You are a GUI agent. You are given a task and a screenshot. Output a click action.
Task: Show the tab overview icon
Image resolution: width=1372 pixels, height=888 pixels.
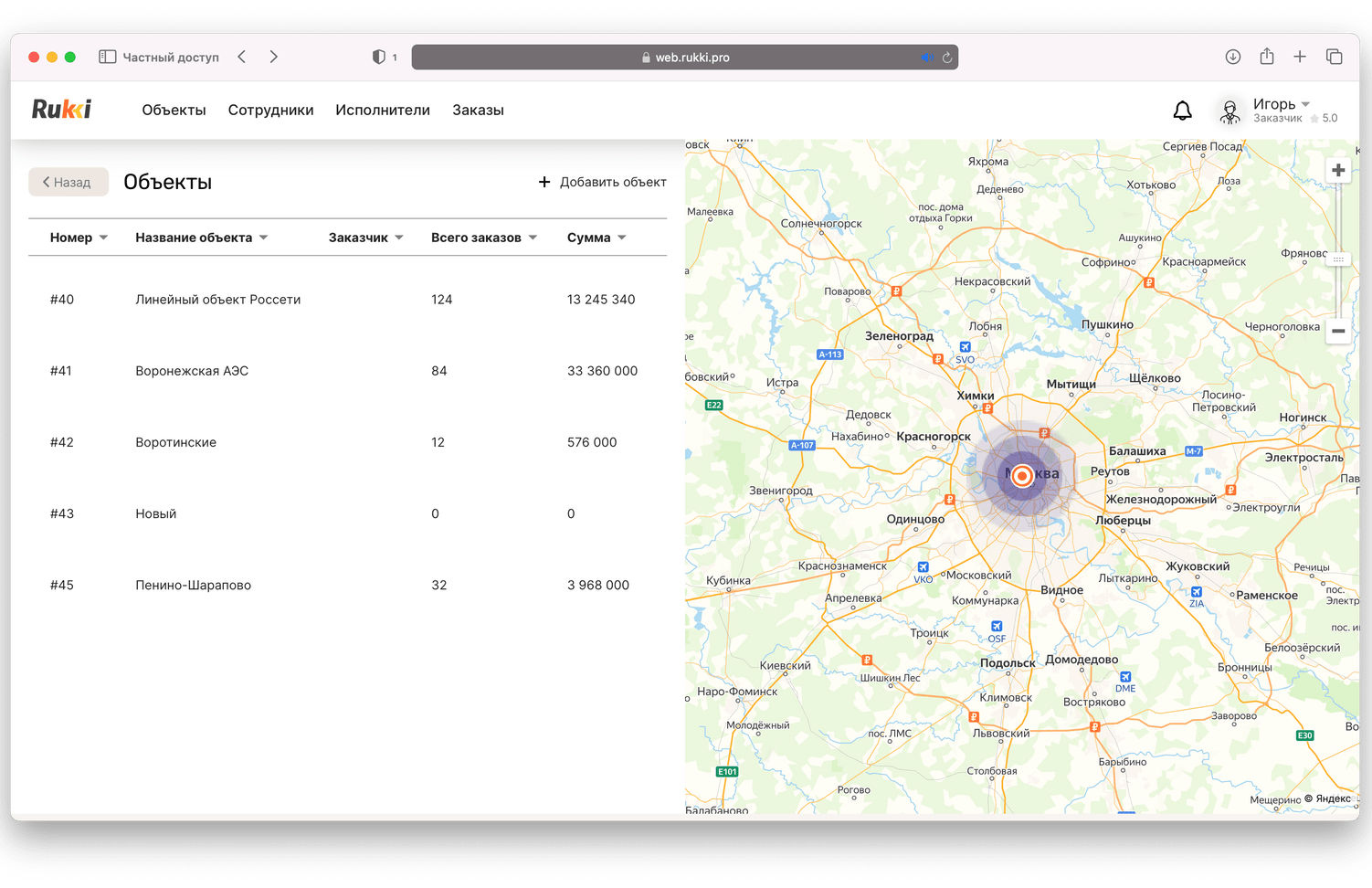coord(1334,57)
